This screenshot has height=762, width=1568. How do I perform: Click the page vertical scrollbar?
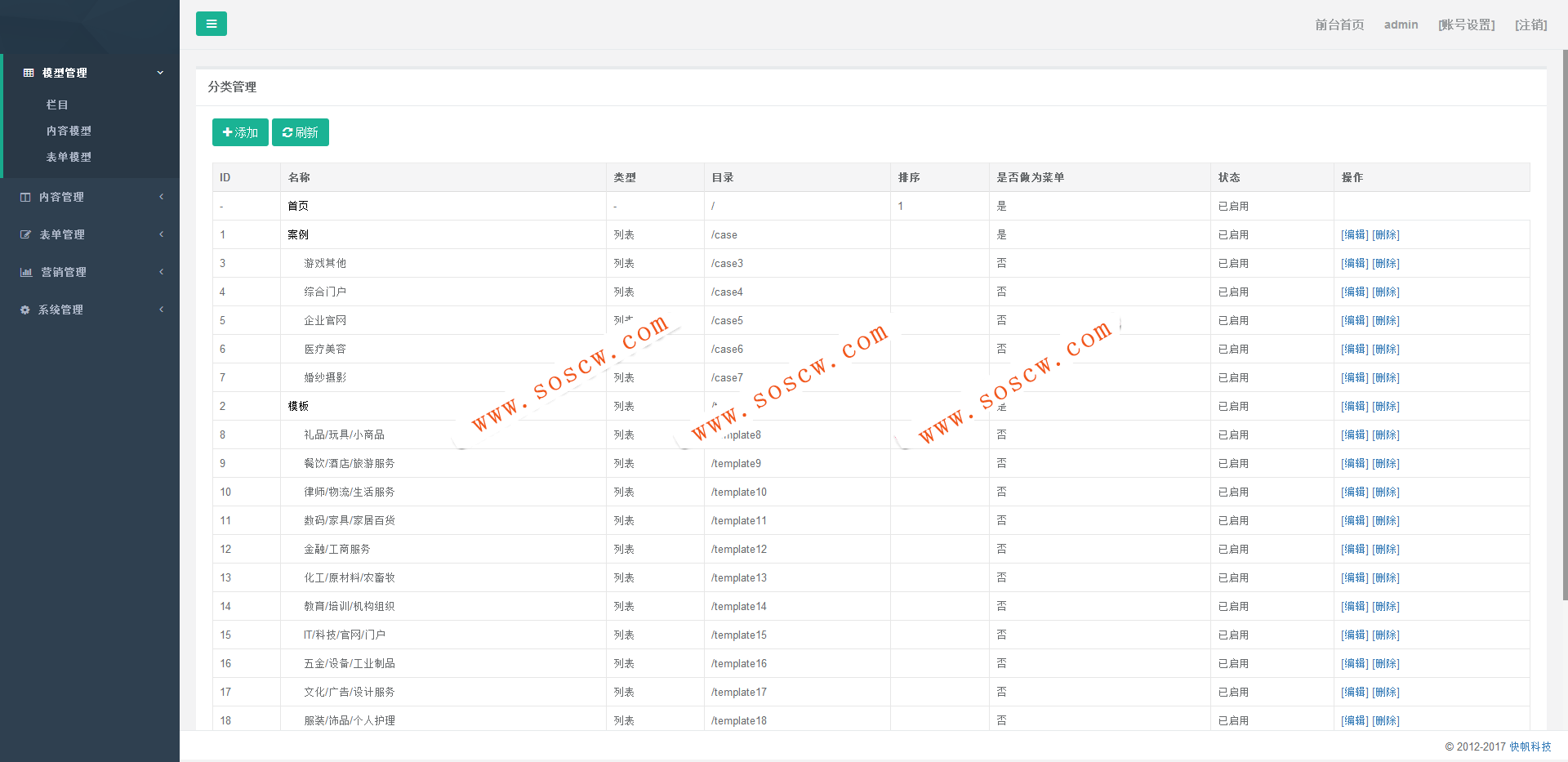[x=1565, y=325]
